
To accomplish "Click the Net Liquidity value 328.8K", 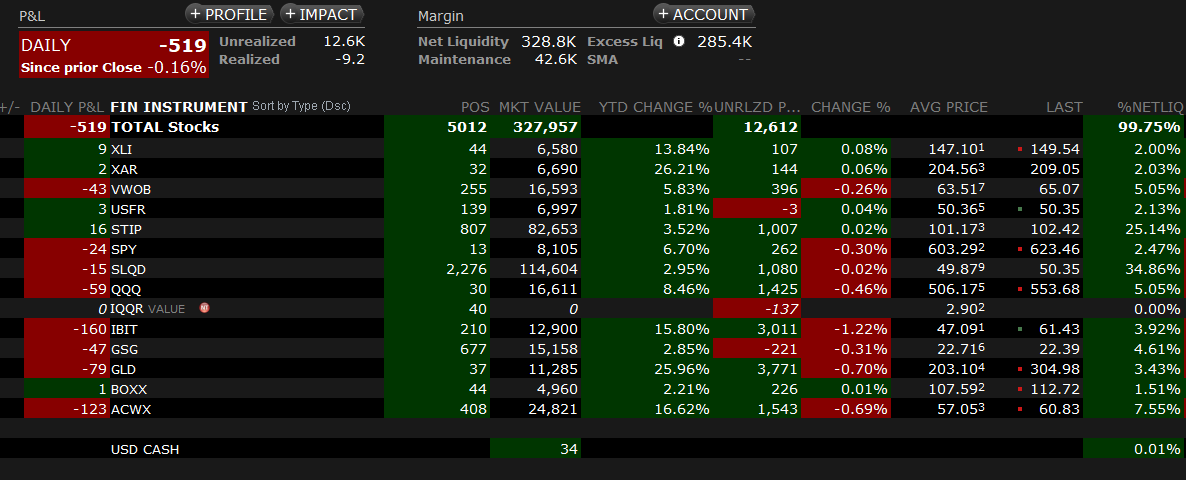I will [x=548, y=42].
